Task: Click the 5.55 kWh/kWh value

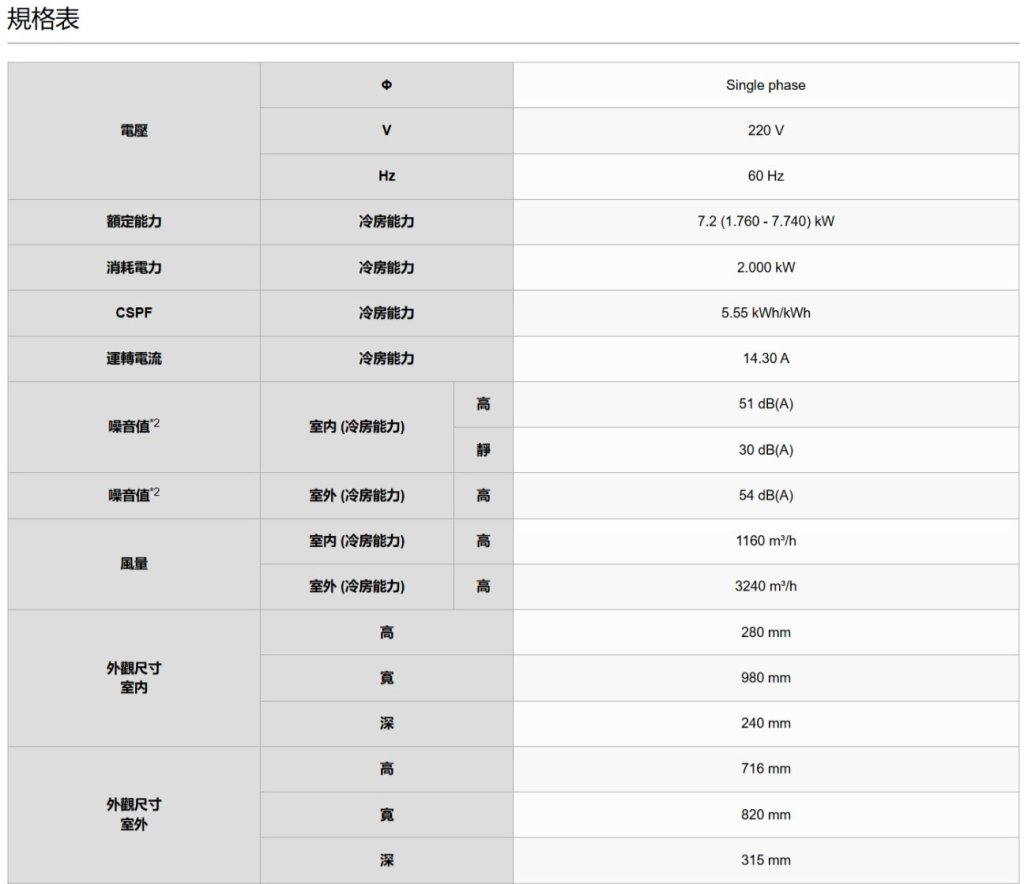Action: [x=765, y=313]
